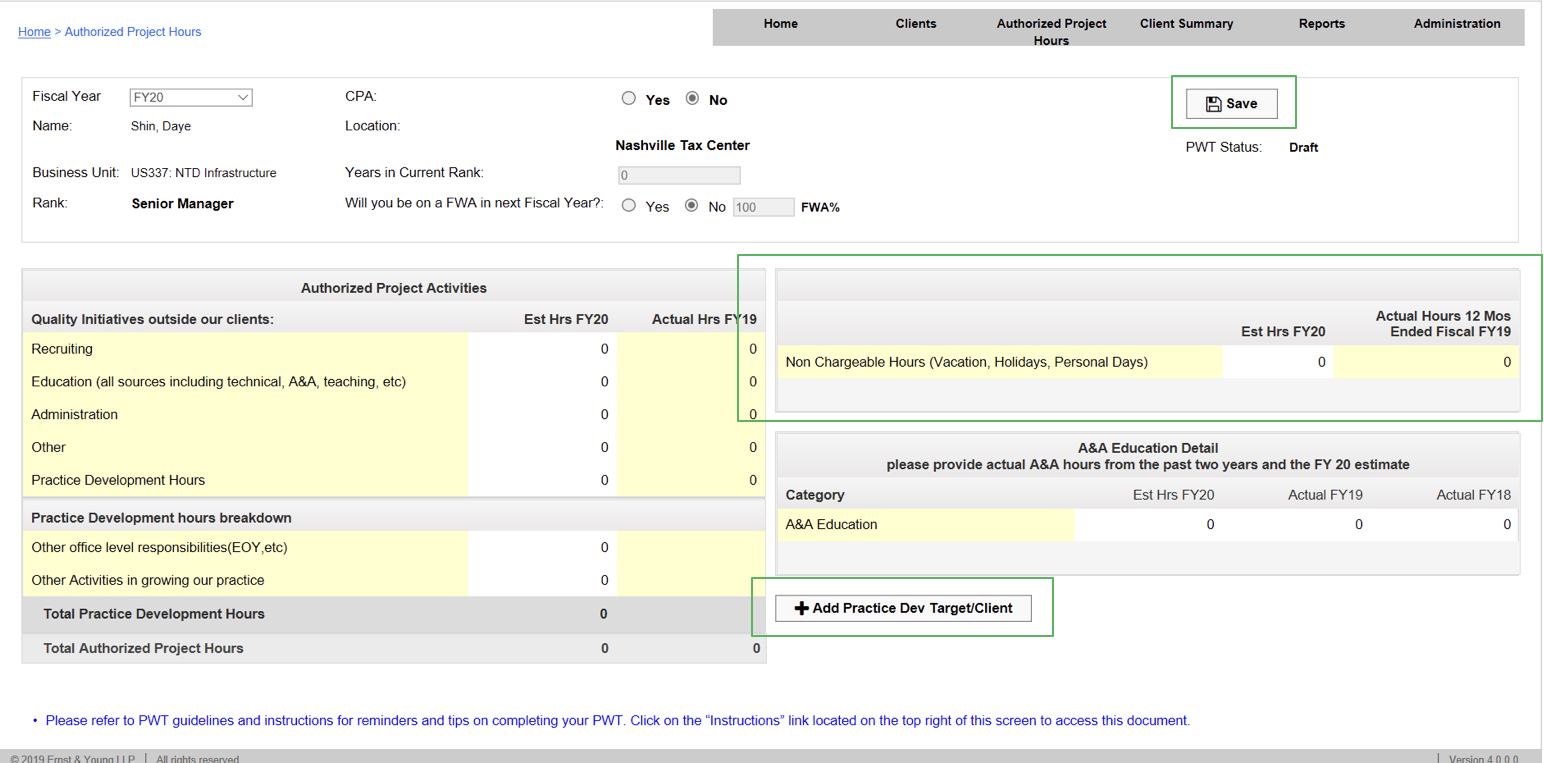Open the Clients menu item
This screenshot has height=763, width=1544.
click(916, 24)
